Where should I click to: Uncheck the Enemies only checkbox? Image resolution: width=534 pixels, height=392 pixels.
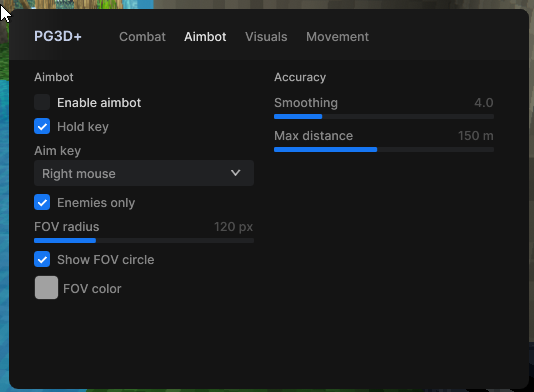[42, 202]
